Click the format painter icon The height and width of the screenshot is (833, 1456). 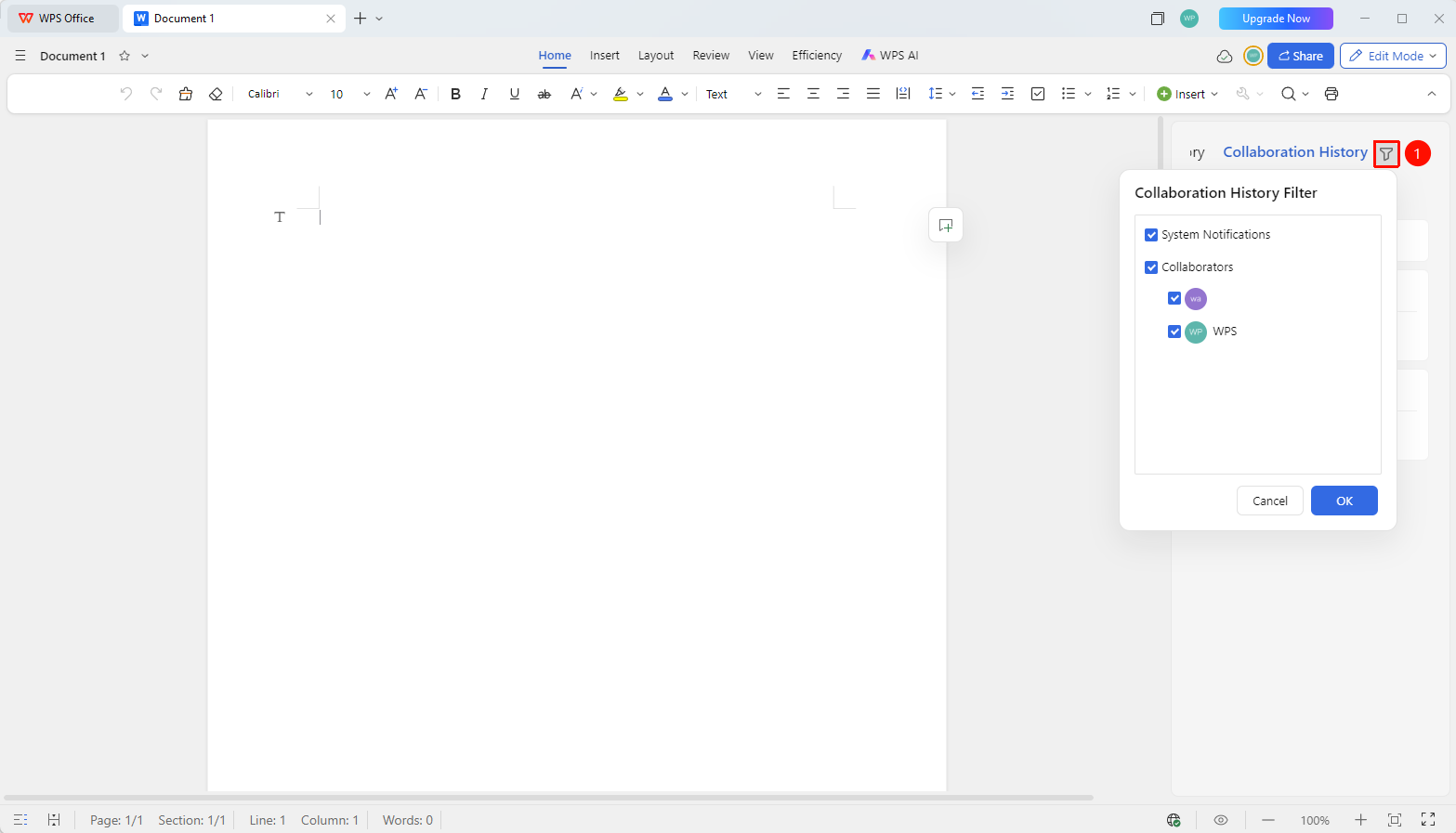coord(186,94)
